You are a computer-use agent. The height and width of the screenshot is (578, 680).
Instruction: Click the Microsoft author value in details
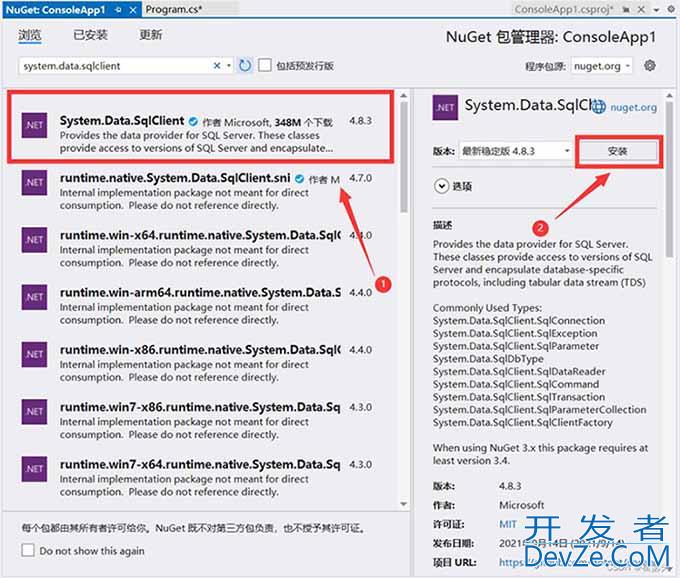[x=521, y=505]
